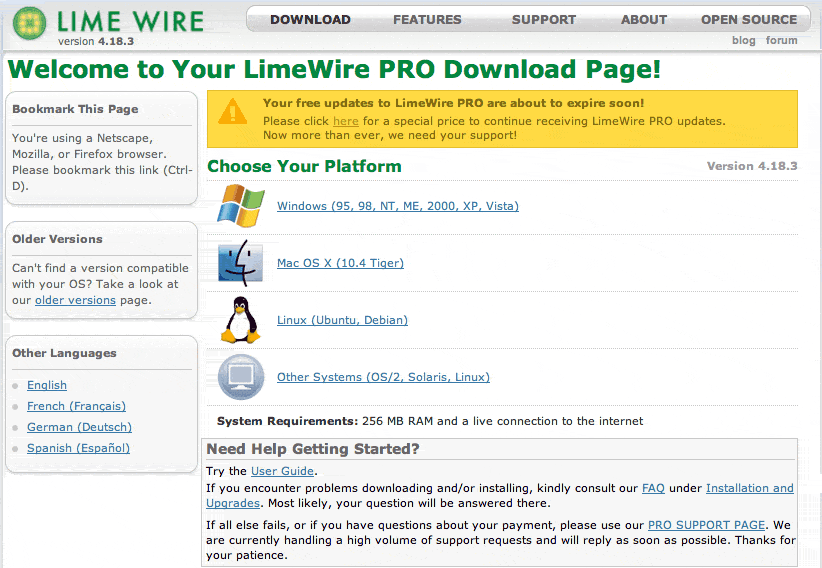Viewport: 822px width, 568px height.
Task: Select Spanish (Español) language link
Action: (x=79, y=448)
